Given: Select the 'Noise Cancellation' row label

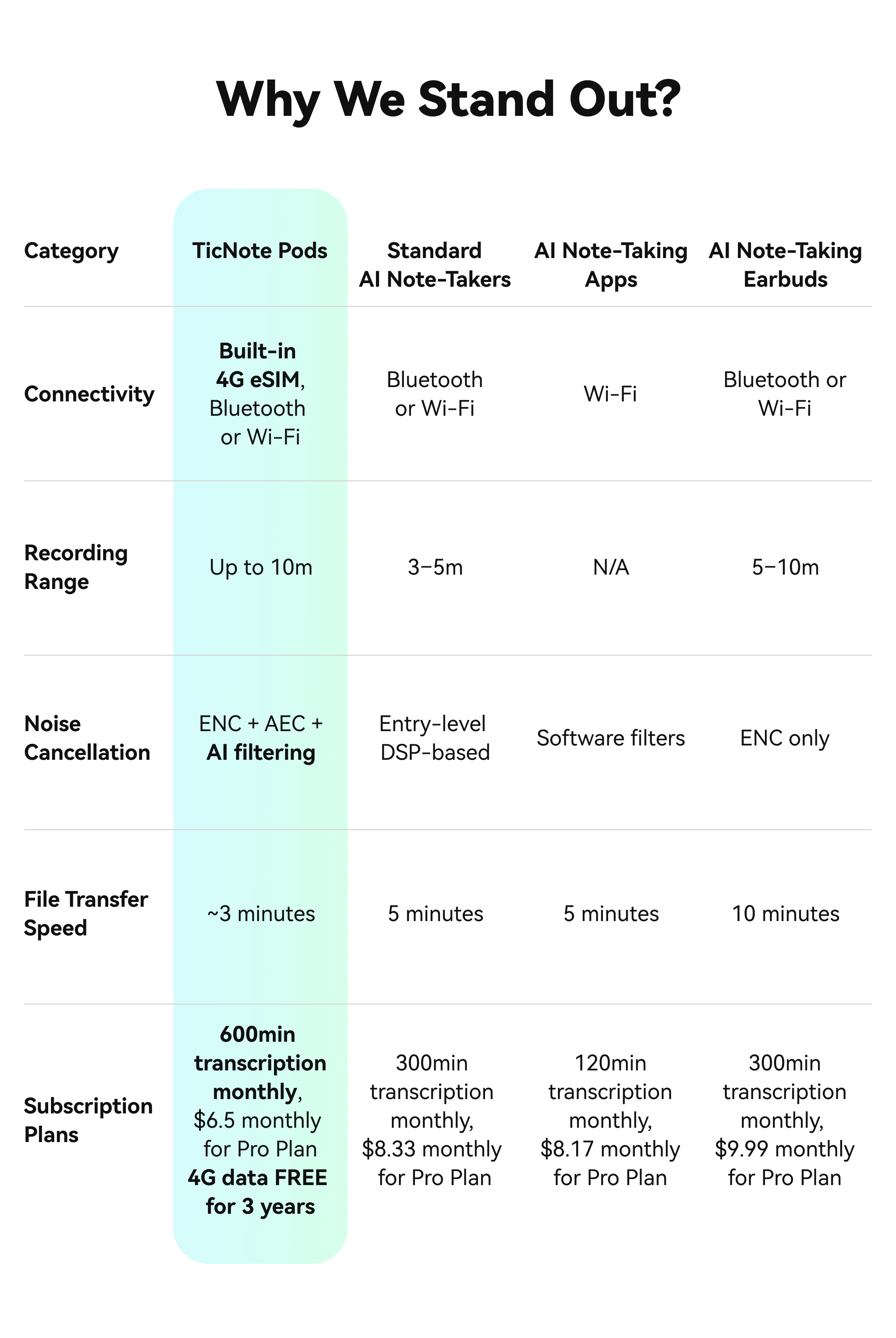Looking at the screenshot, I should pos(87,738).
